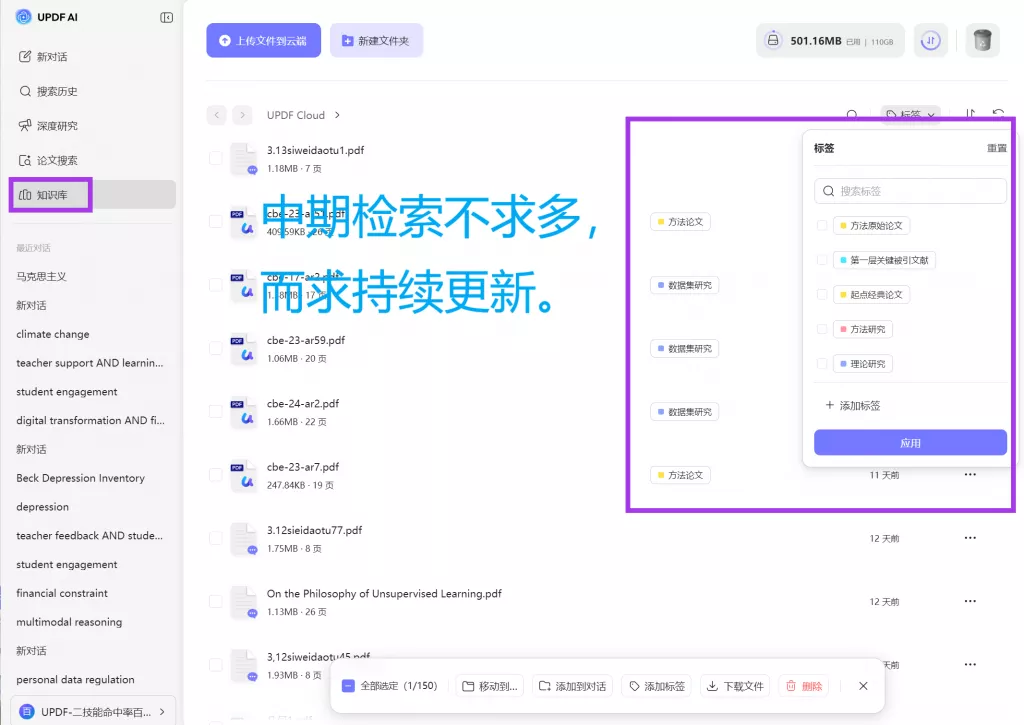The height and width of the screenshot is (725, 1024).
Task: Open the trash bin at top right
Action: coord(981,40)
